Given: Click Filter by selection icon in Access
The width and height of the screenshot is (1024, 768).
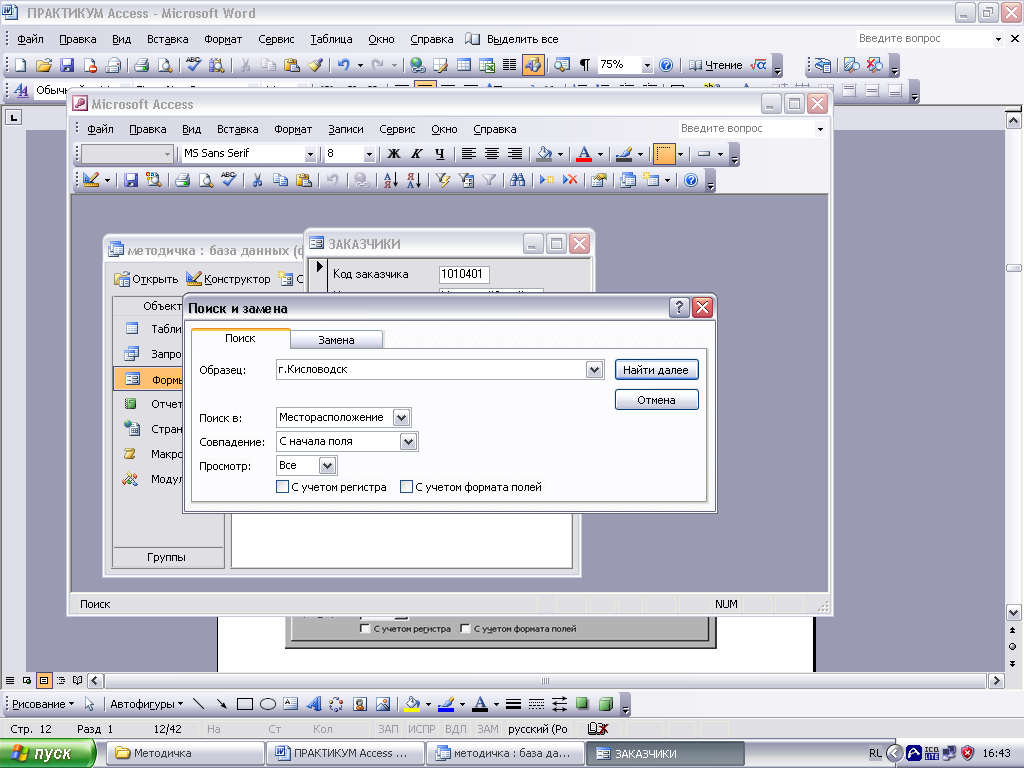Looking at the screenshot, I should (x=443, y=180).
